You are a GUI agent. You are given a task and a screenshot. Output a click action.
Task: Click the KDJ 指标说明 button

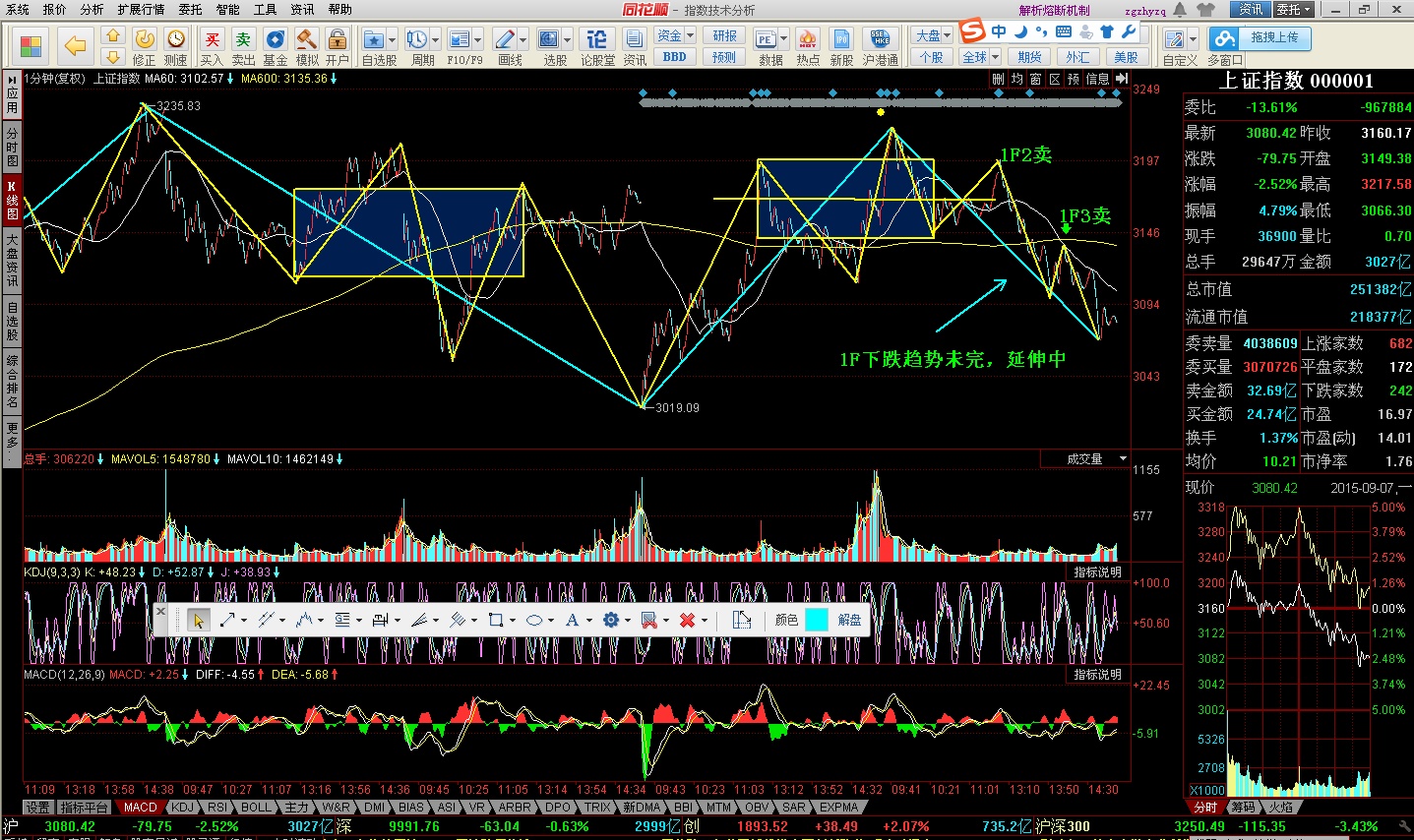[x=1097, y=572]
